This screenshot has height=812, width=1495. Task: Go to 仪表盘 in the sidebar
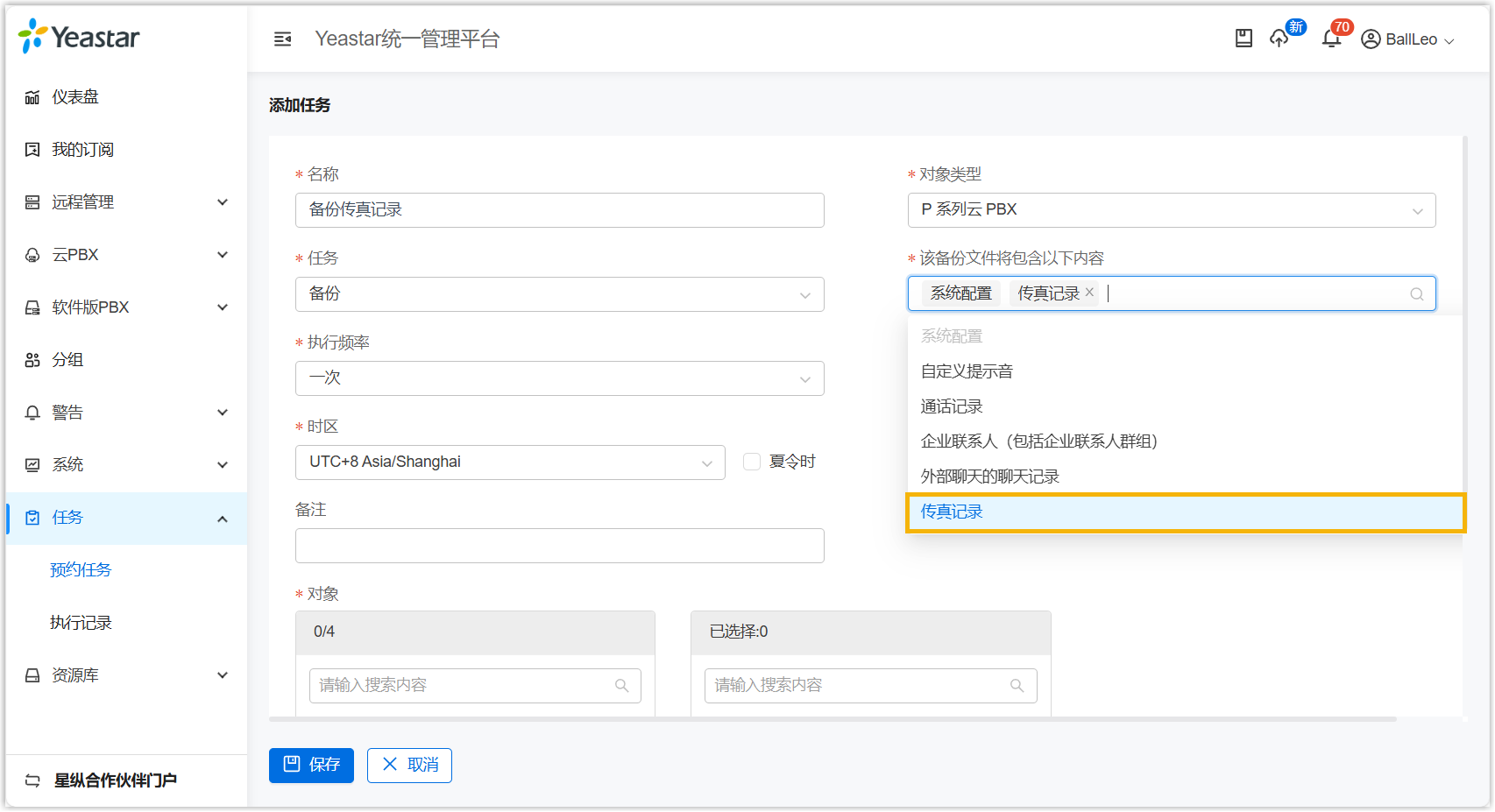pyautogui.click(x=75, y=97)
